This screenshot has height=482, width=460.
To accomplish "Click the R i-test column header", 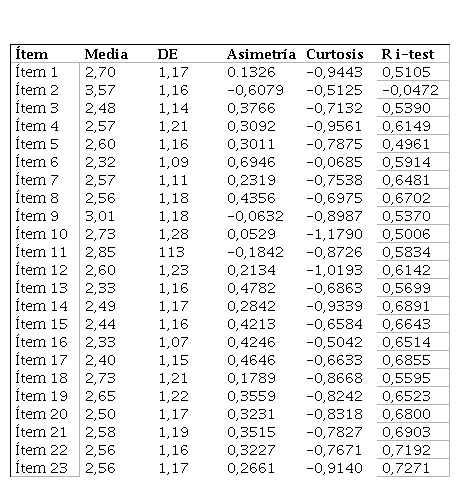I will point(408,54).
